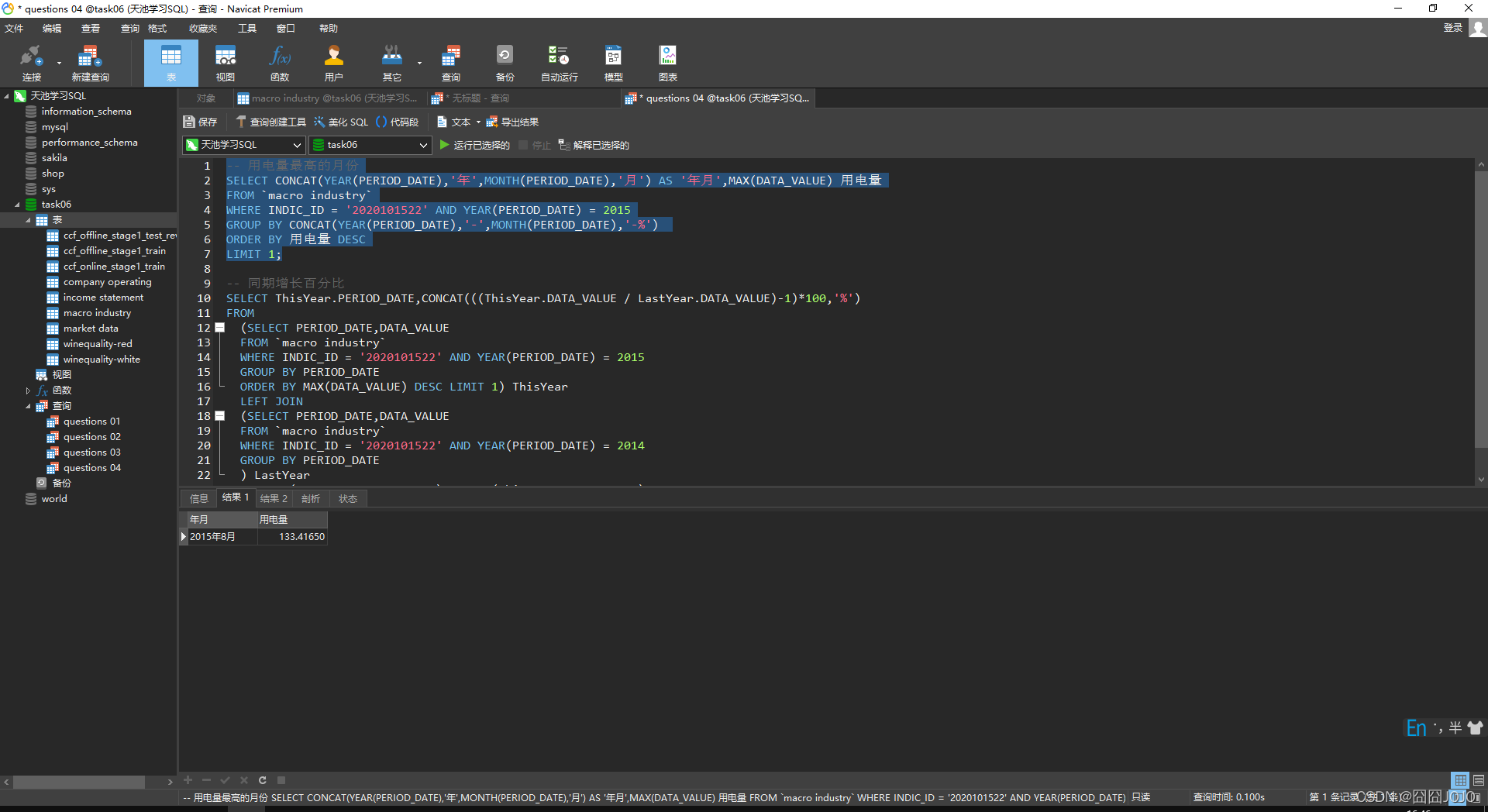
Task: Select questions 03 query in tree
Action: (91, 452)
